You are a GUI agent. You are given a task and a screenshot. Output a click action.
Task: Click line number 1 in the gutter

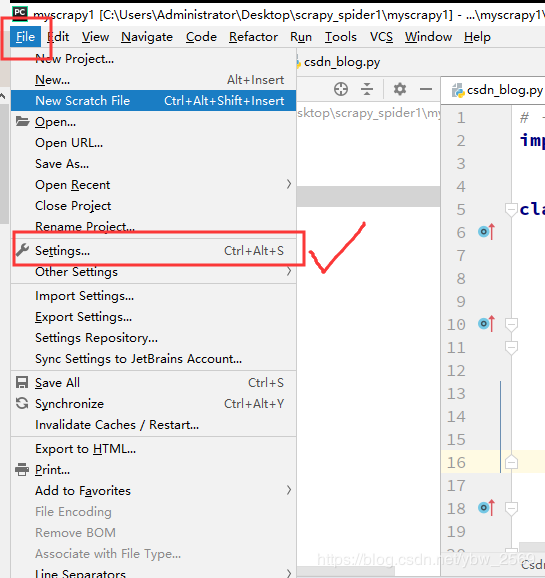click(x=461, y=118)
